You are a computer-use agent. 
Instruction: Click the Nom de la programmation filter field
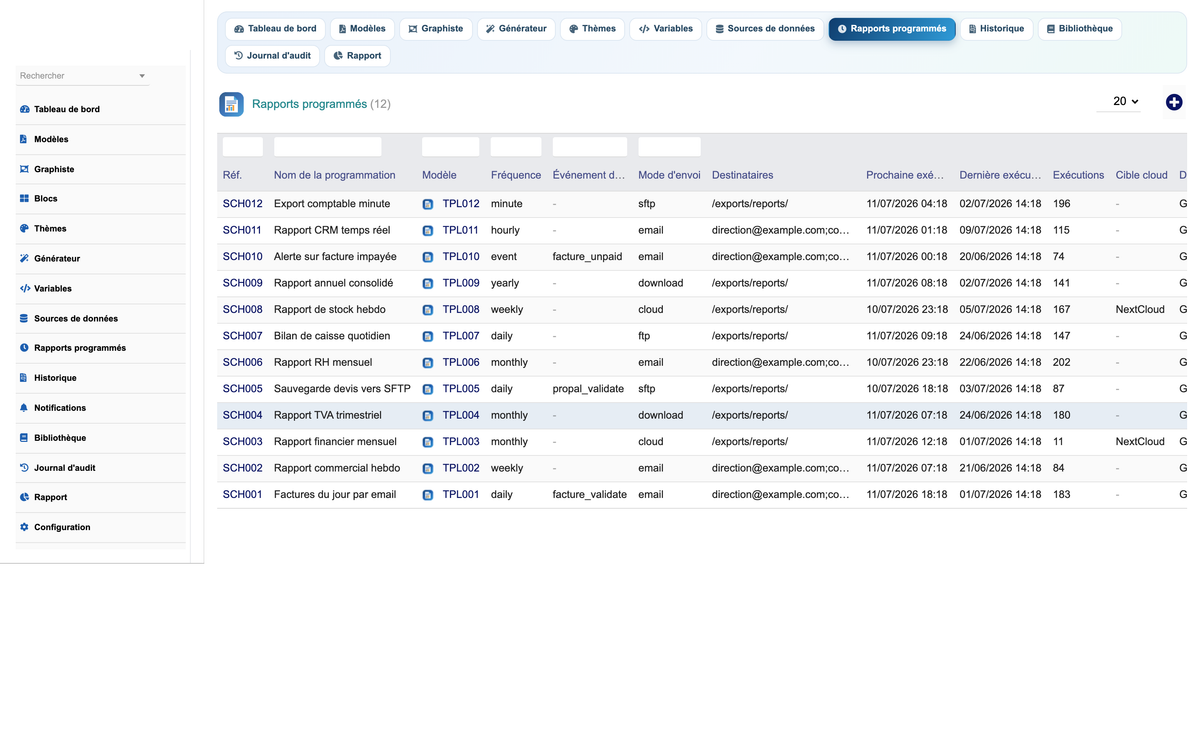pos(328,147)
